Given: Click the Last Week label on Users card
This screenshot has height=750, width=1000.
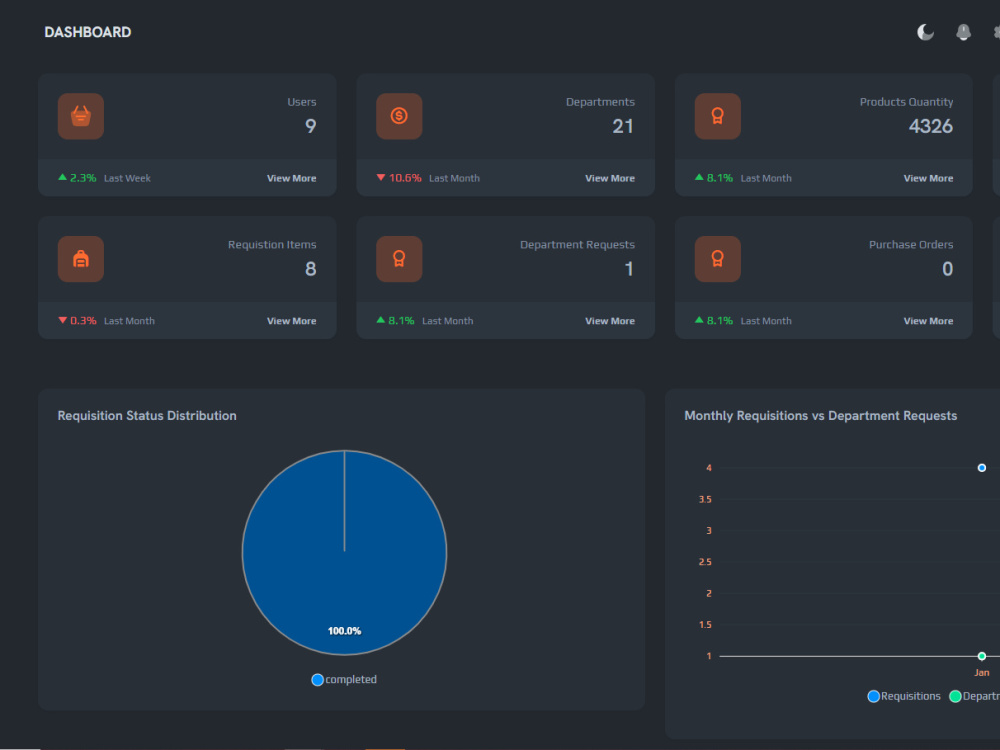Looking at the screenshot, I should click(x=127, y=179).
